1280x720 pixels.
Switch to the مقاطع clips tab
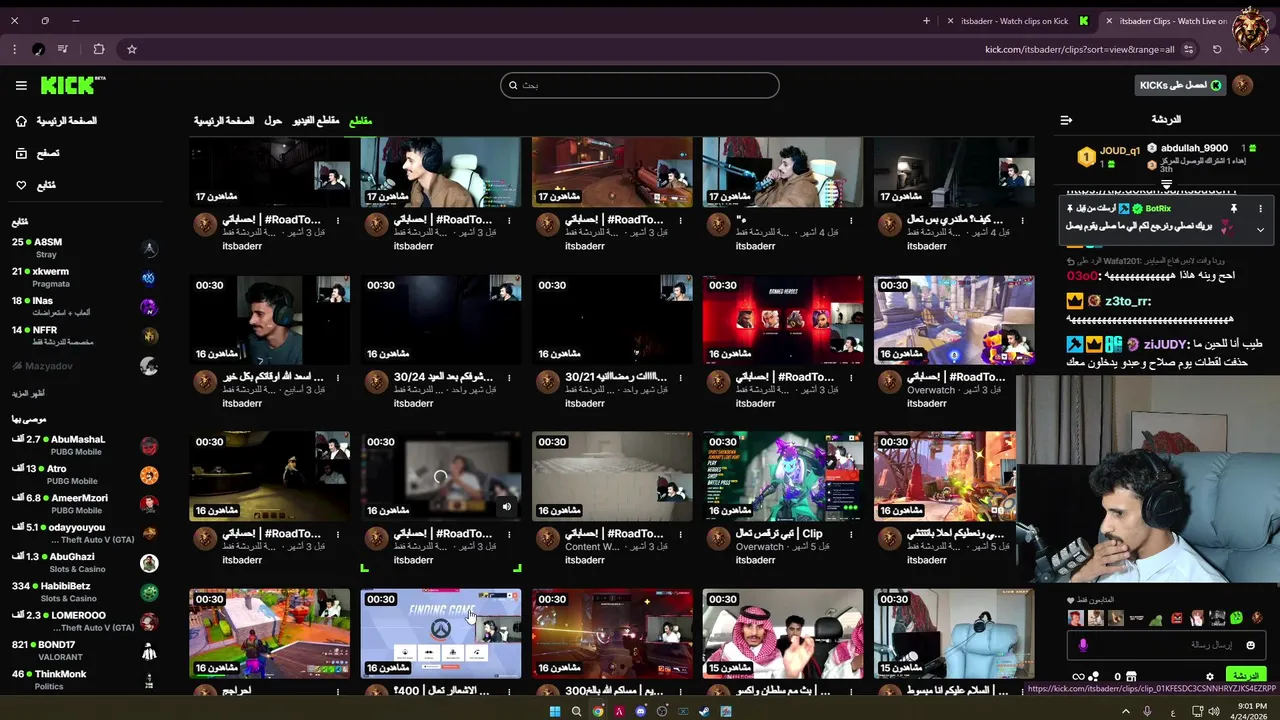pos(360,120)
